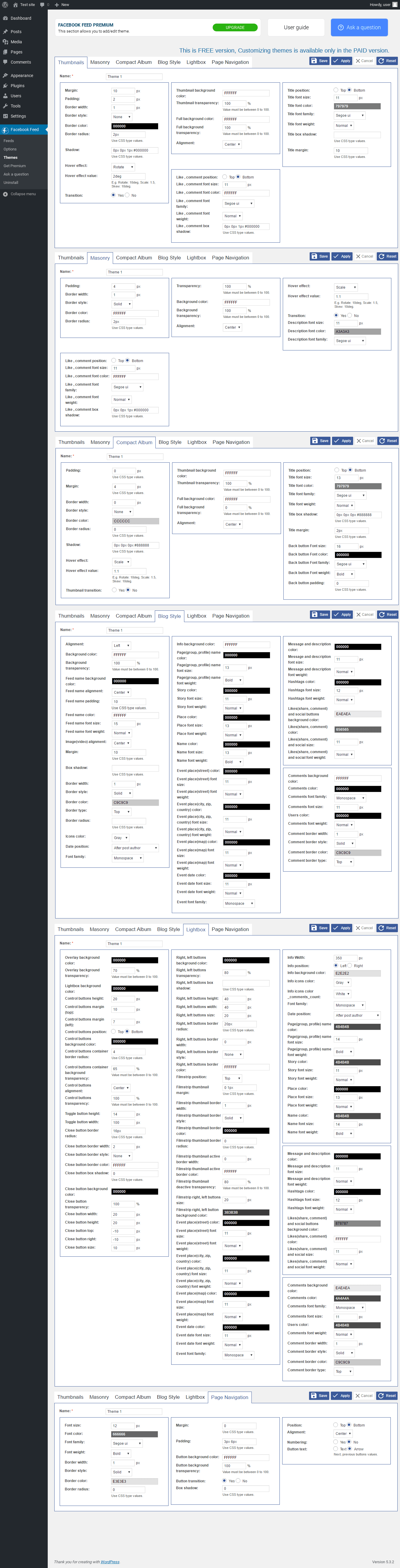Image resolution: width=400 pixels, height=1568 pixels.
Task: Open the Image(video) alignment dropdown
Action: (x=122, y=743)
